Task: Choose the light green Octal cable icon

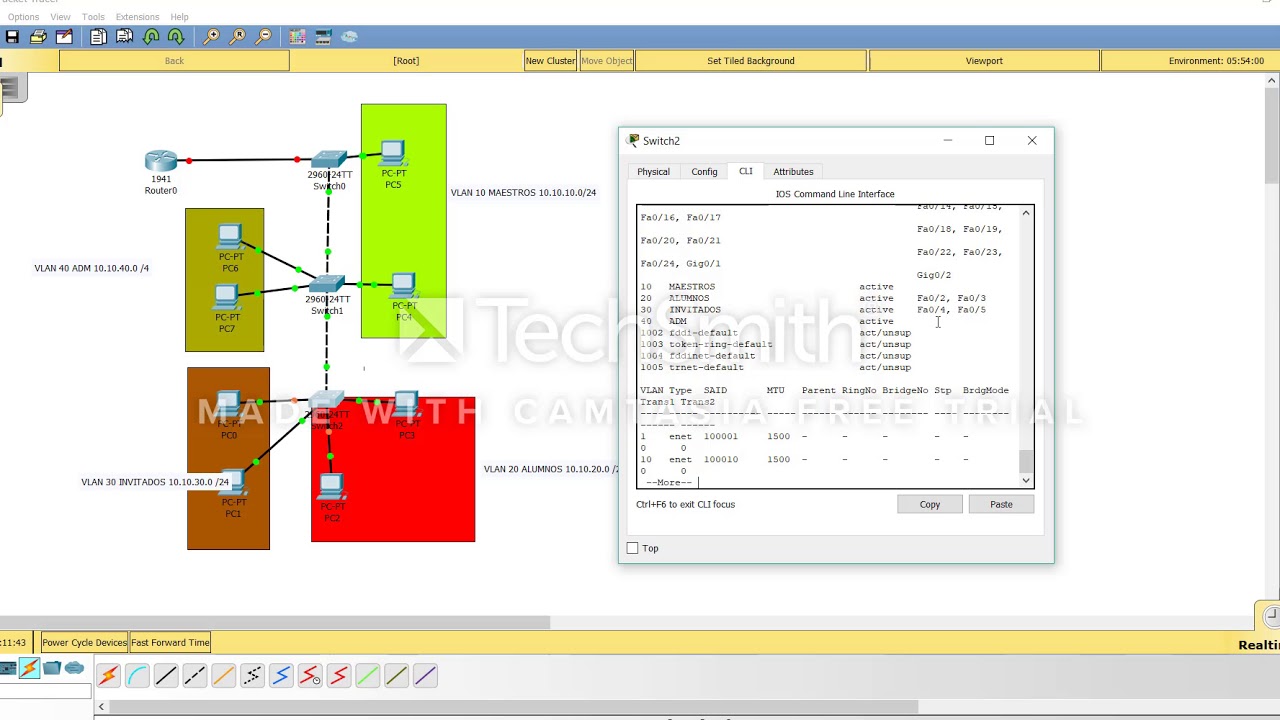Action: point(368,676)
